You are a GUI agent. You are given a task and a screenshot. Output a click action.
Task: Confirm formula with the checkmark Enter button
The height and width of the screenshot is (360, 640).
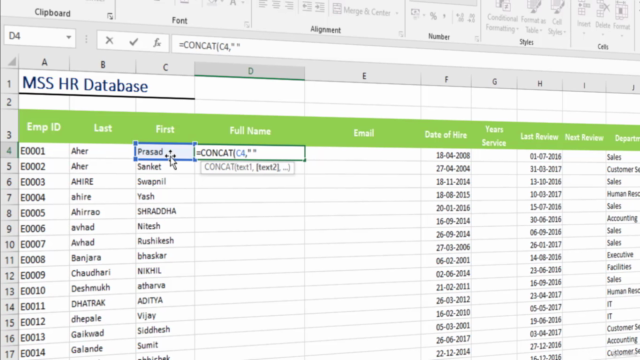point(133,42)
